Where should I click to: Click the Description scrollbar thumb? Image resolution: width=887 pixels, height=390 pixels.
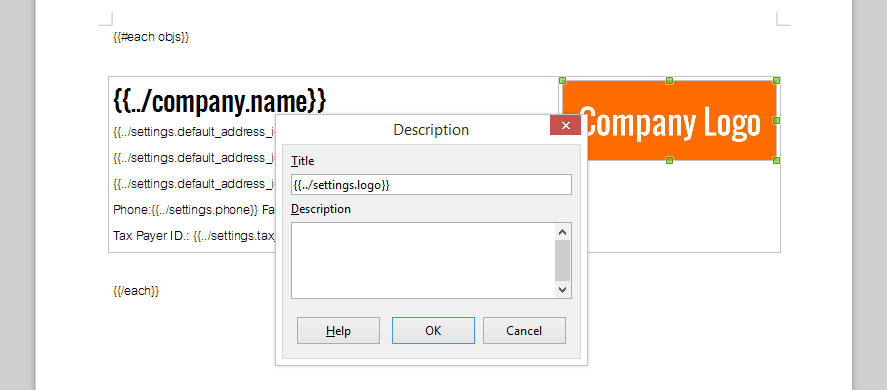pos(562,260)
